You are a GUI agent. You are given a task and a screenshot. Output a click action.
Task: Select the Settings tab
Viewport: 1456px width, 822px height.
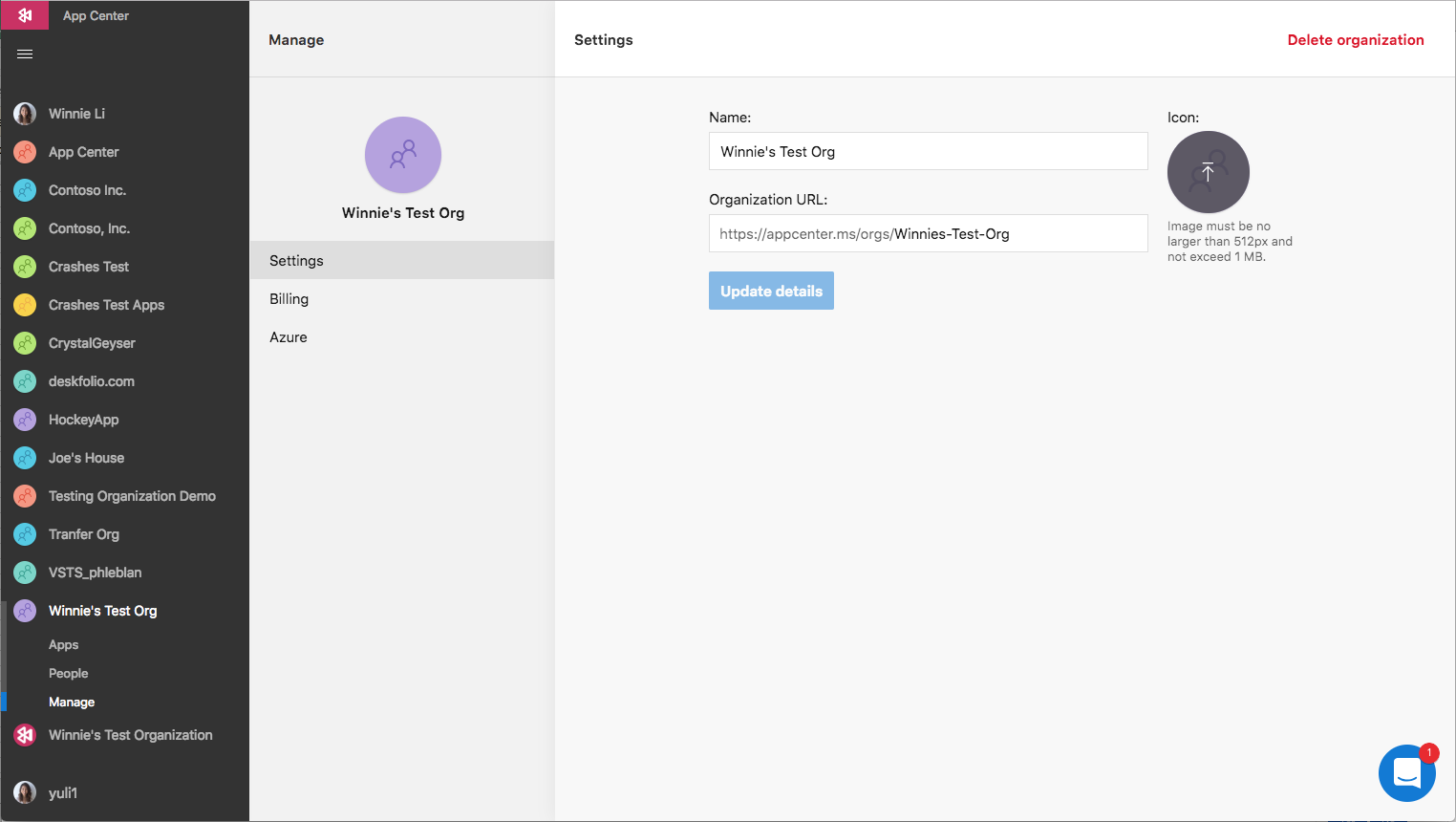pyautogui.click(x=295, y=260)
